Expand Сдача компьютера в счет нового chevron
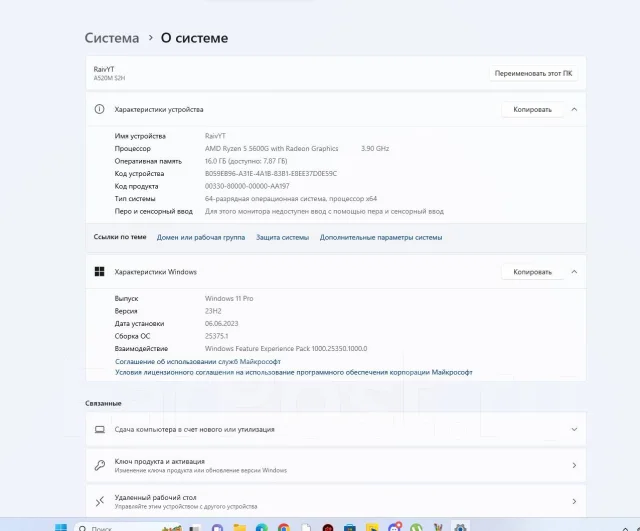Viewport: 640px width, 531px height. click(x=574, y=429)
